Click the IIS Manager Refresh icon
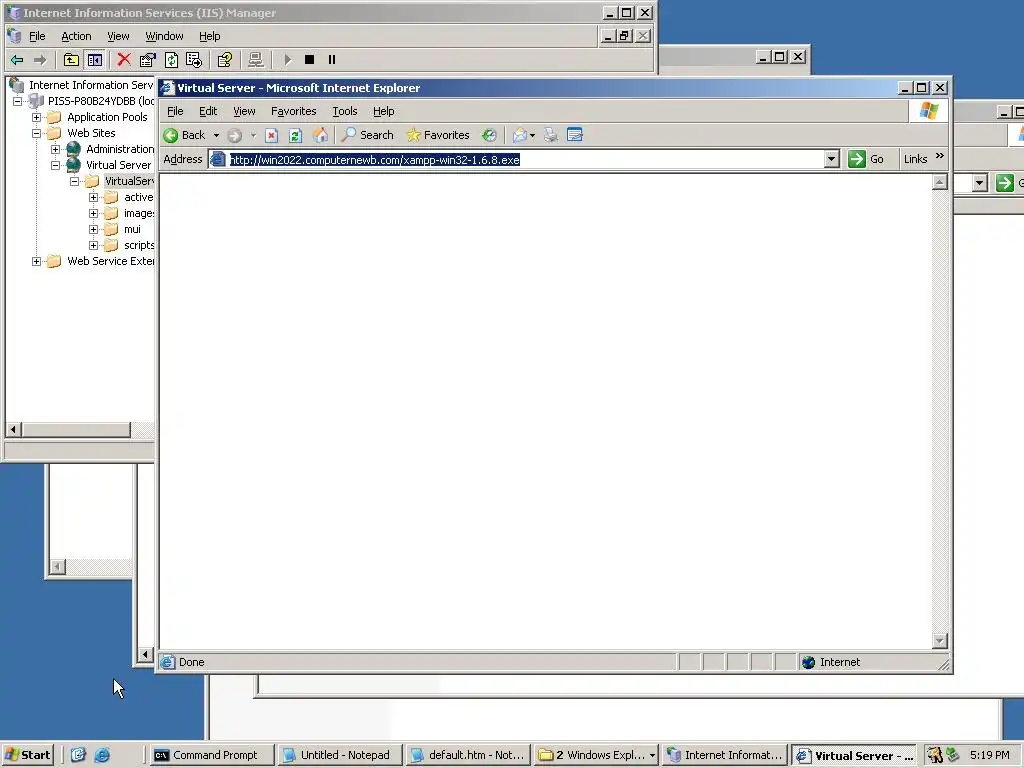Image resolution: width=1024 pixels, height=768 pixels. [171, 60]
